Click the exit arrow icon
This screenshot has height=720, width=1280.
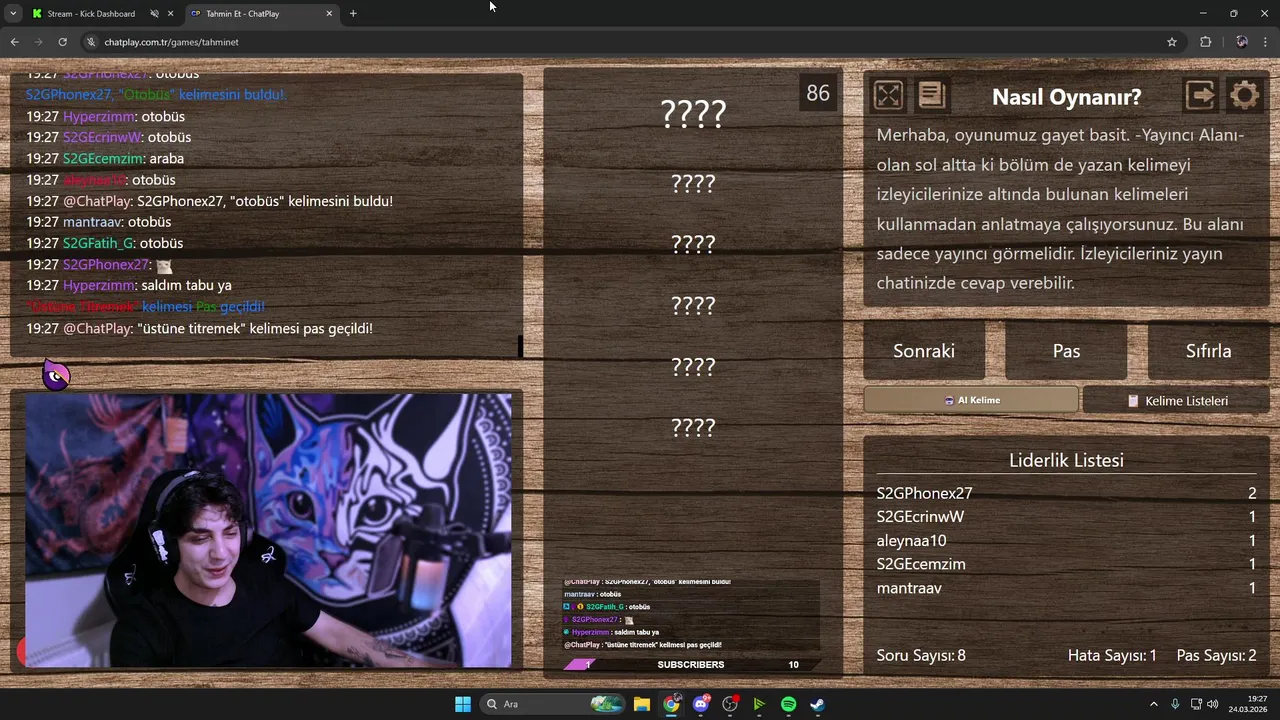pos(1200,96)
